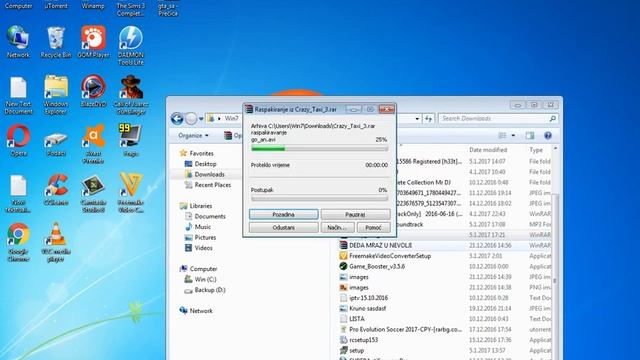This screenshot has width=640, height=360.
Task: Toggle the Explorer preview pane icon
Action: click(530, 135)
